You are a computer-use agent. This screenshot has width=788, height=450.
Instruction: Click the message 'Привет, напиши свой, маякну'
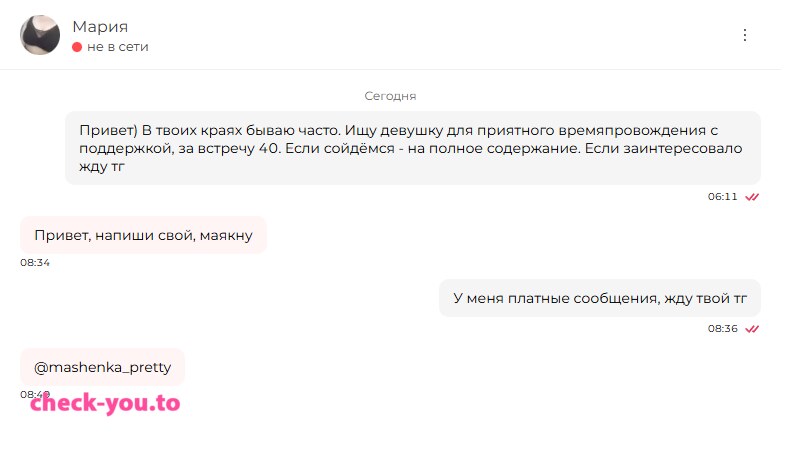(143, 235)
